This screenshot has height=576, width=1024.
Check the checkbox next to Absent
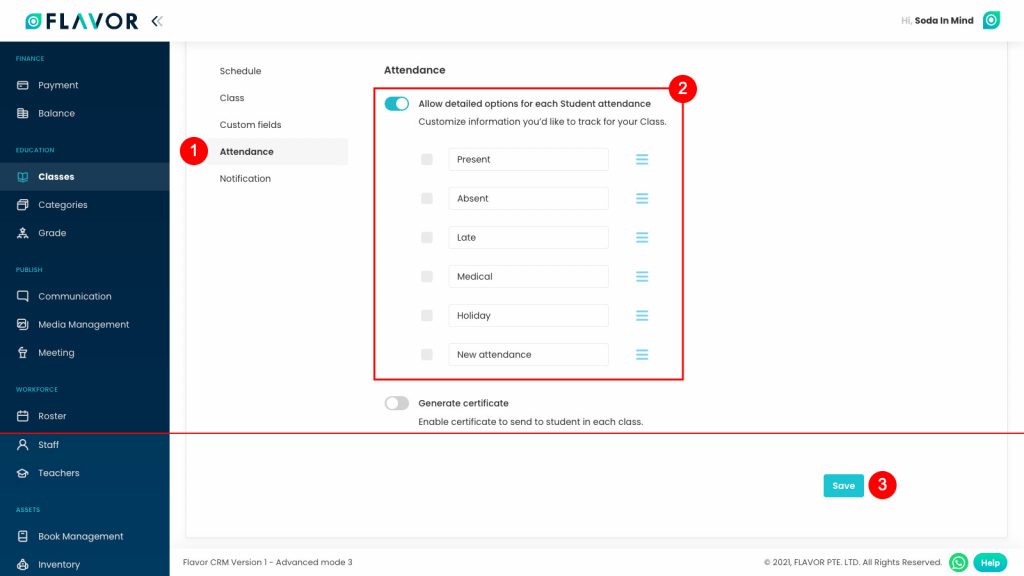click(x=426, y=198)
